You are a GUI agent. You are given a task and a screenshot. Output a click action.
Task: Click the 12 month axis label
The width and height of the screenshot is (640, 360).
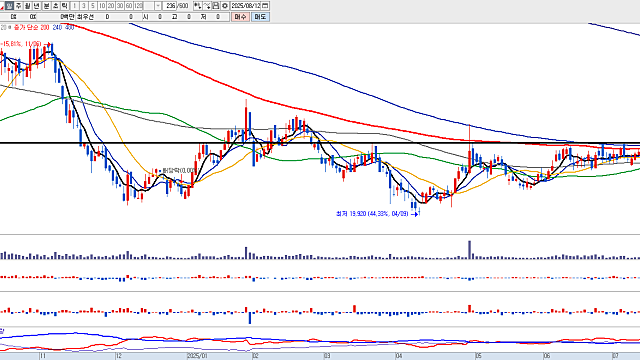coord(118,356)
